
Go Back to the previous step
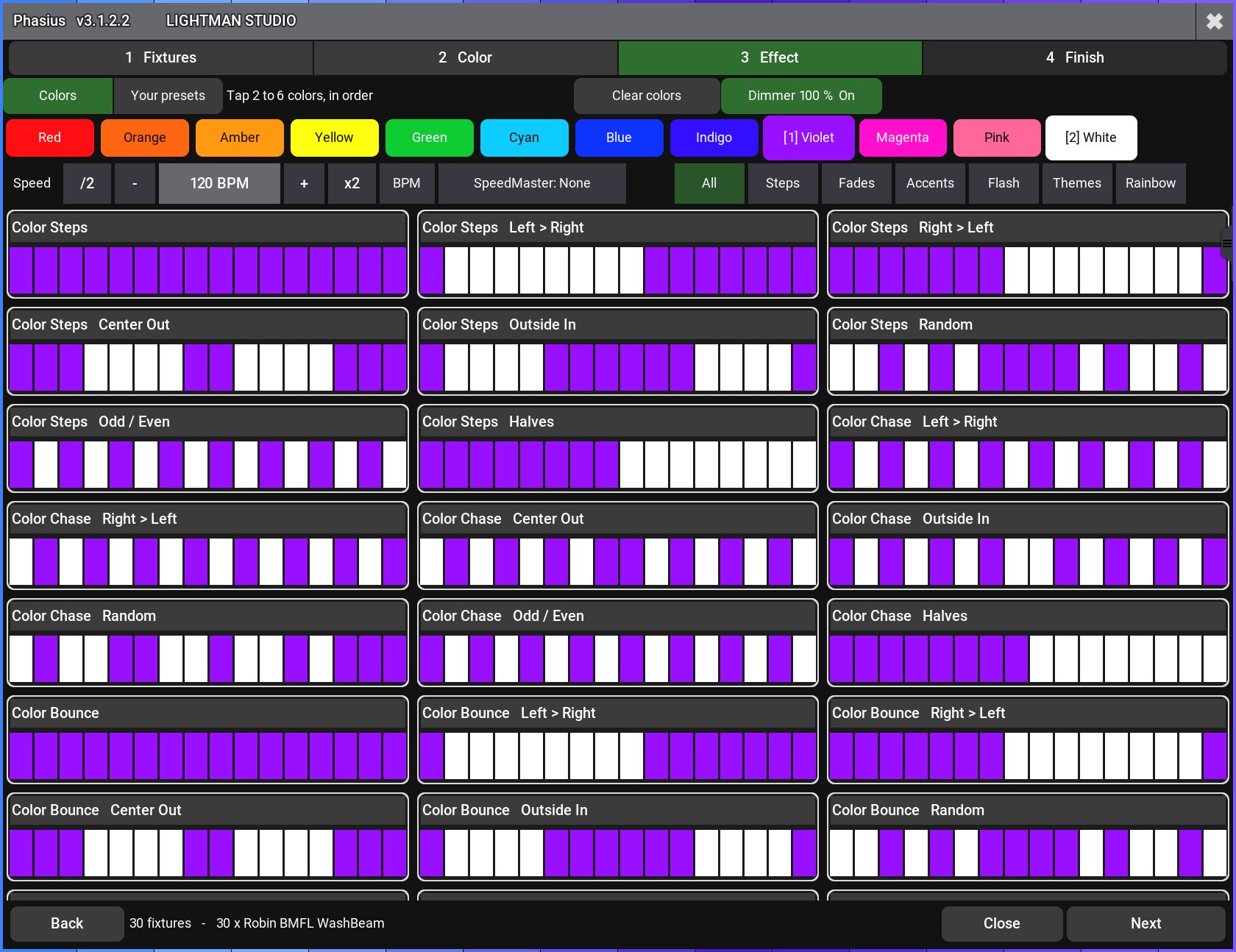coord(67,923)
